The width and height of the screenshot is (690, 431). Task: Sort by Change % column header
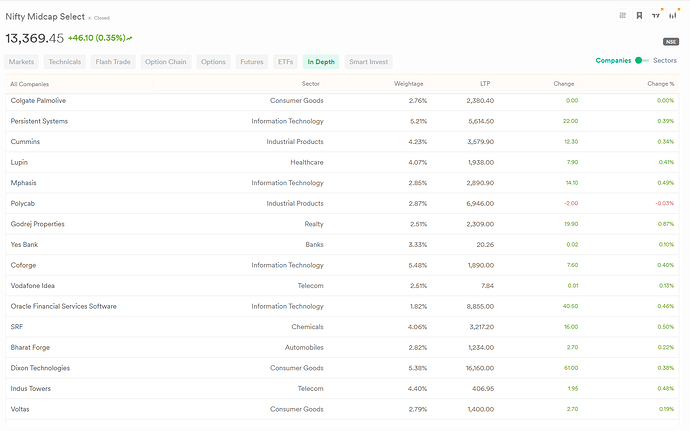click(661, 84)
